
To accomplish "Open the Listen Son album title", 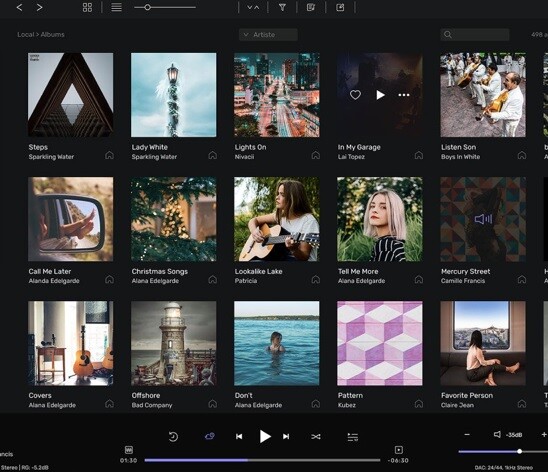I will pyautogui.click(x=458, y=147).
